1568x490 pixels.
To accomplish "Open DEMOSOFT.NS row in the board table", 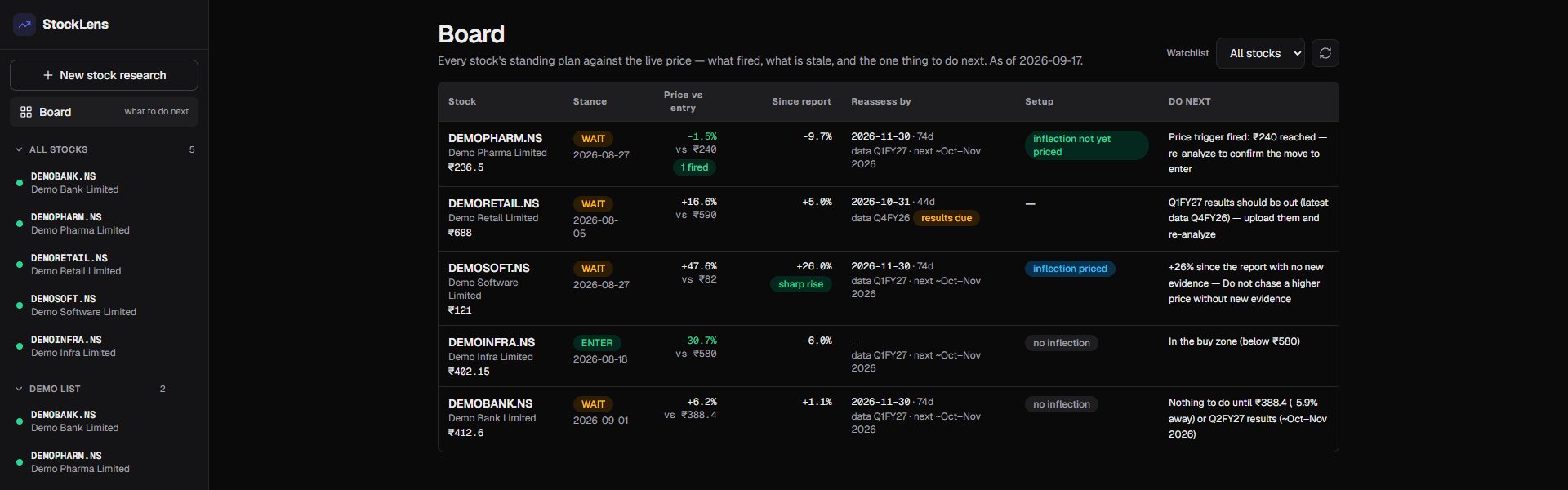I will point(888,288).
